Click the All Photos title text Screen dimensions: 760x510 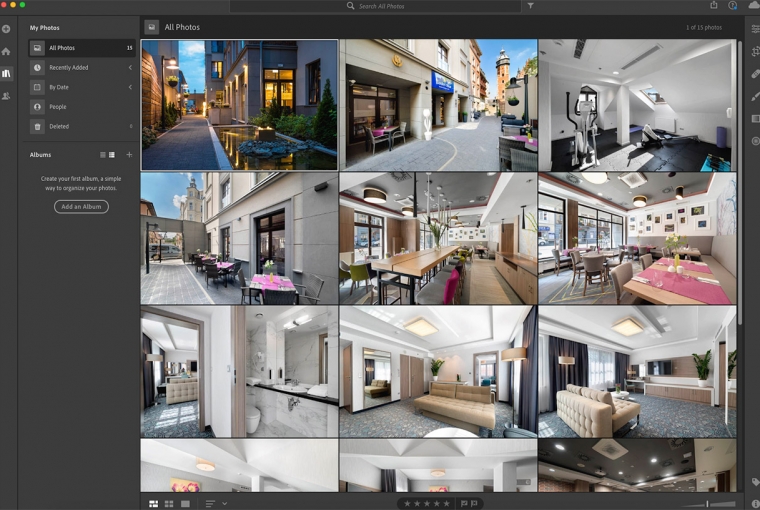(x=182, y=27)
